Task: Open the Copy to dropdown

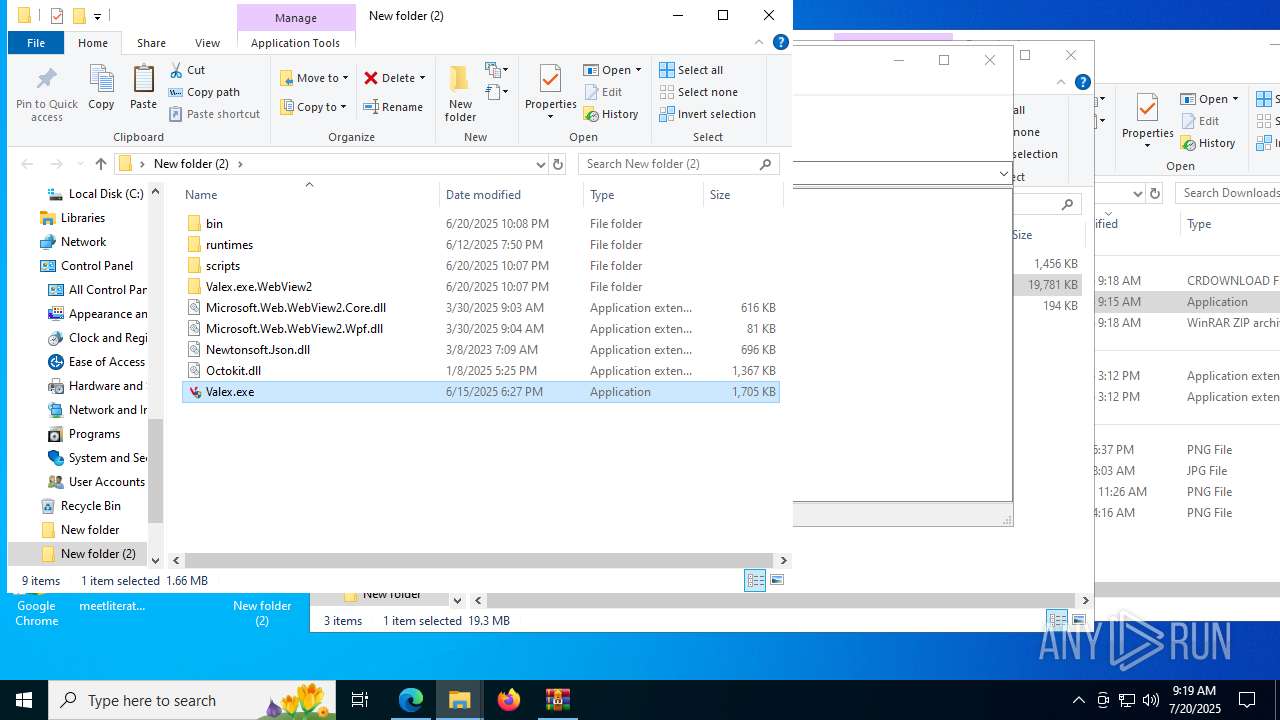Action: [313, 107]
